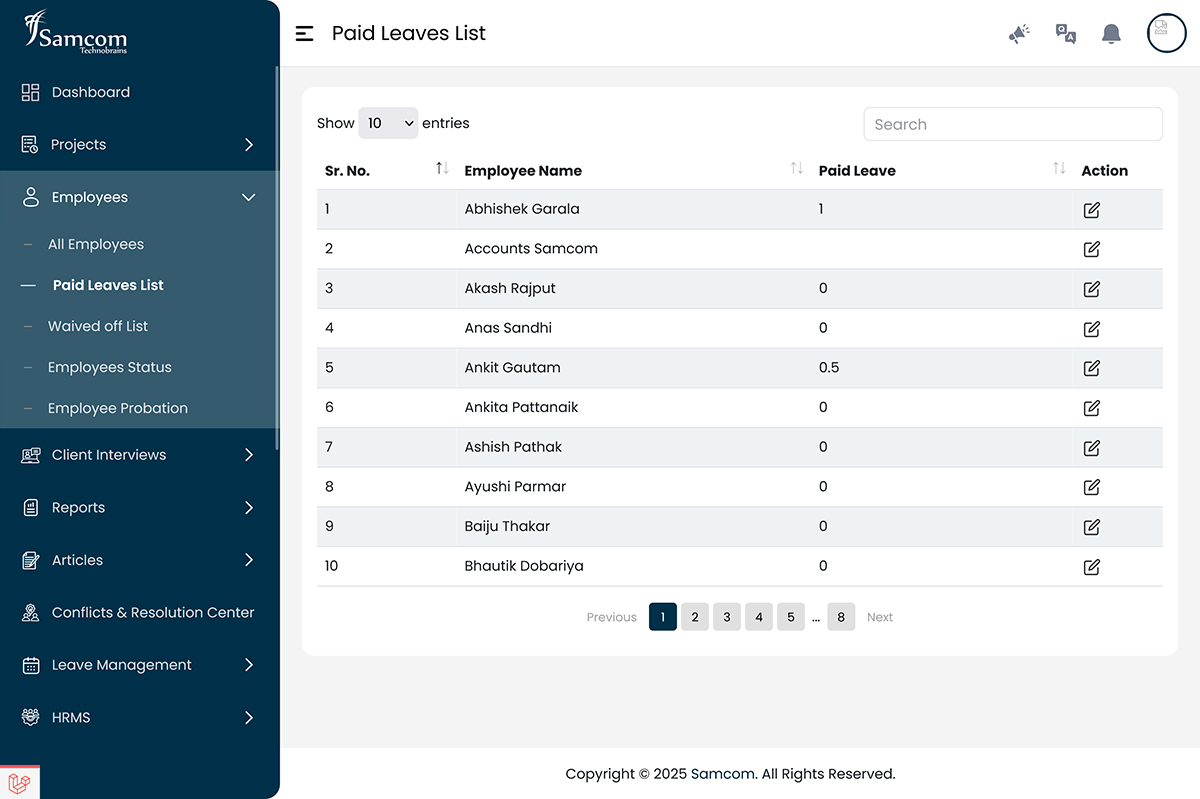
Task: Open Employees Status submenu item
Action: (110, 367)
